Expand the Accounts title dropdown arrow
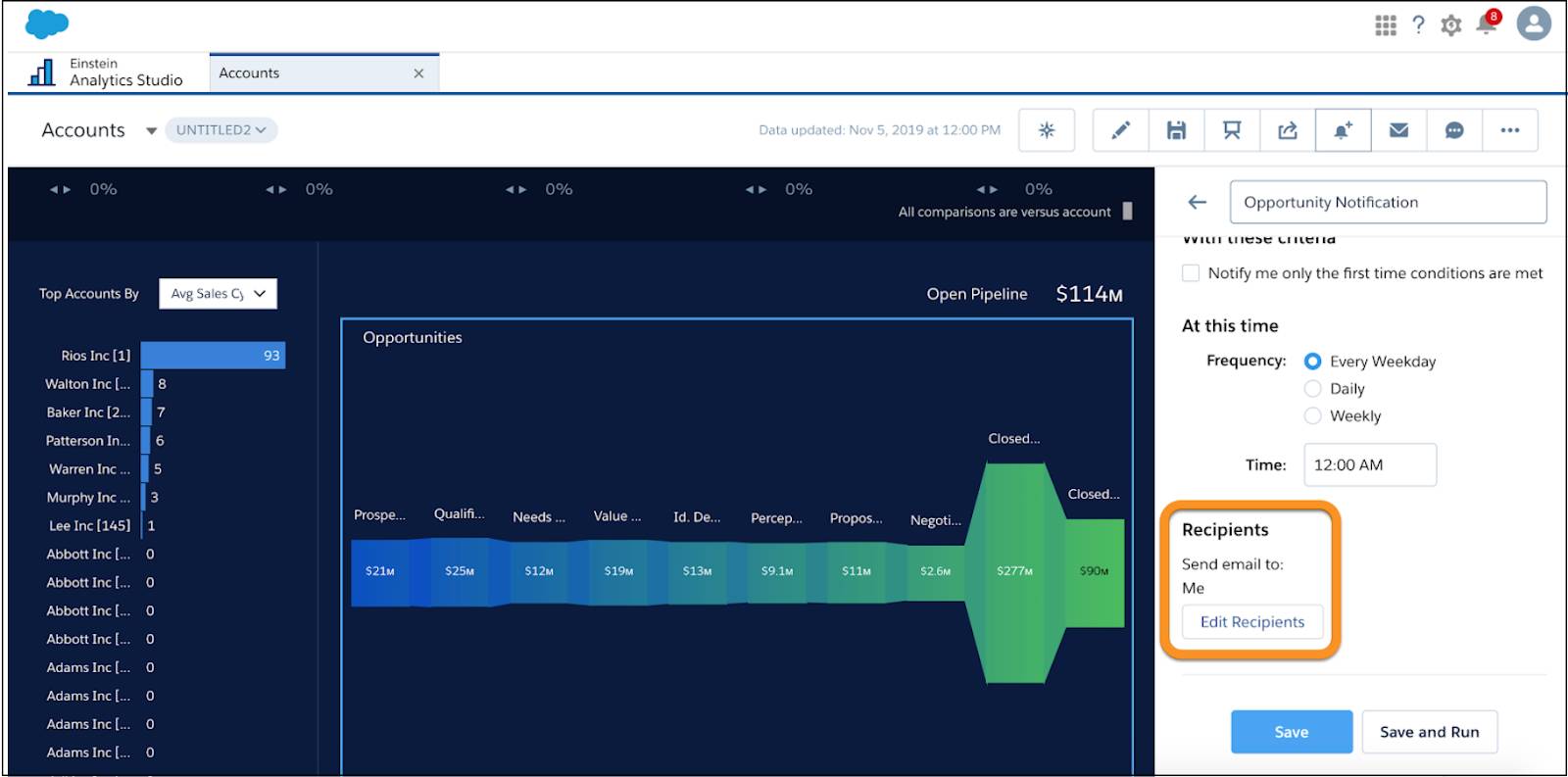 (x=151, y=131)
